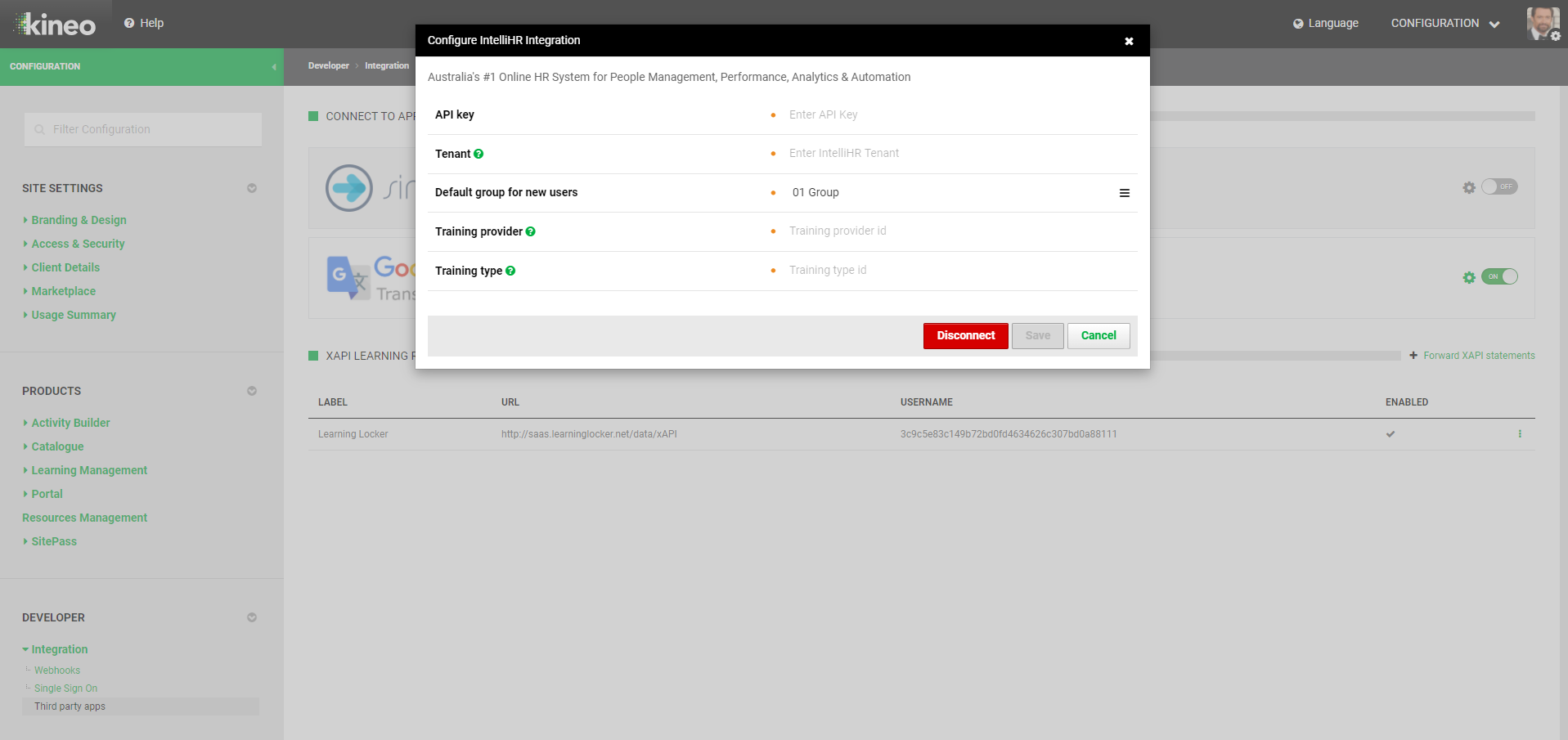Close the Configure IntelliHR Integration dialog
The image size is (1568, 740).
1129,41
